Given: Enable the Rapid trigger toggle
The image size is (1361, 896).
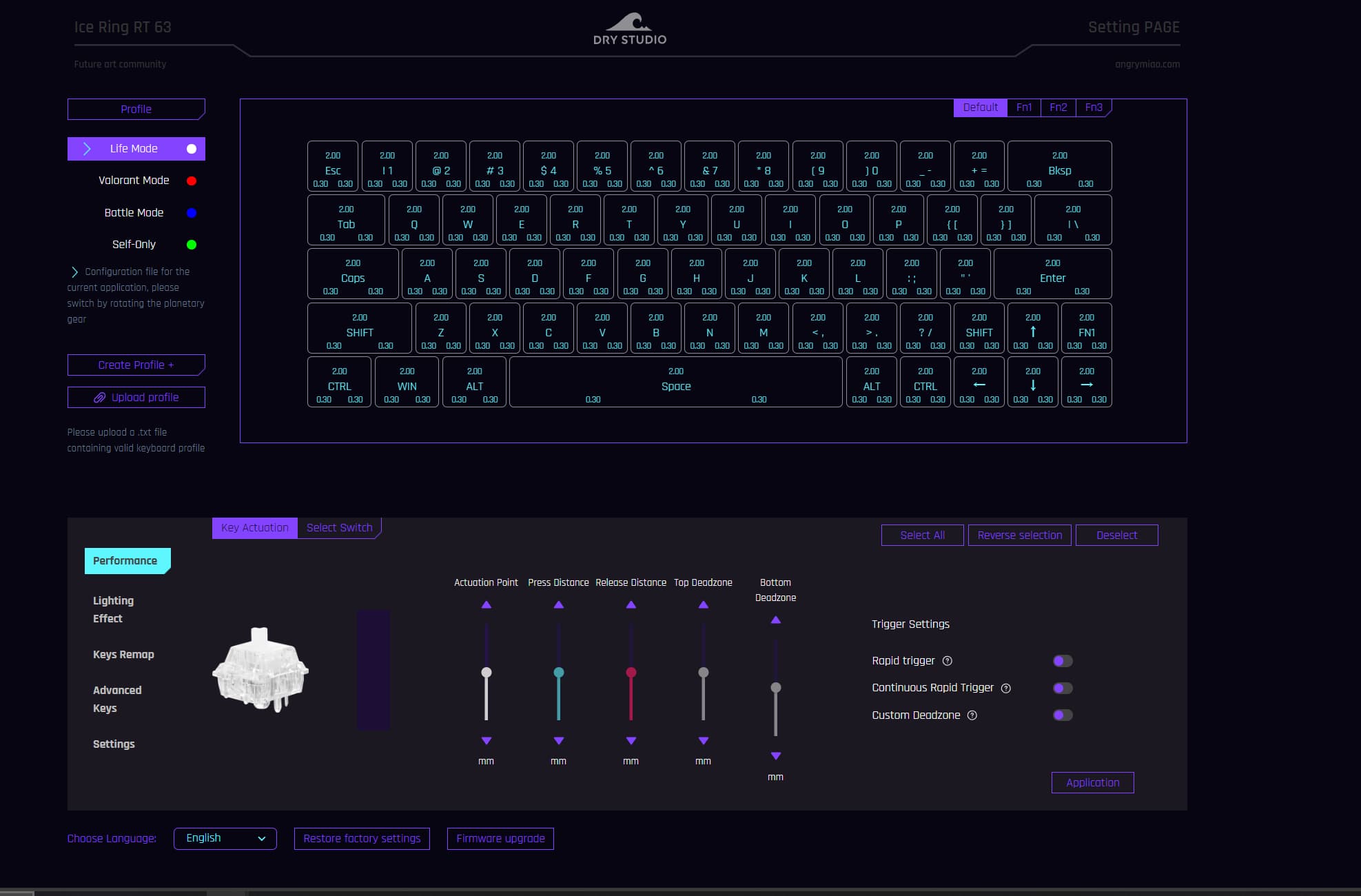Looking at the screenshot, I should [1063, 661].
